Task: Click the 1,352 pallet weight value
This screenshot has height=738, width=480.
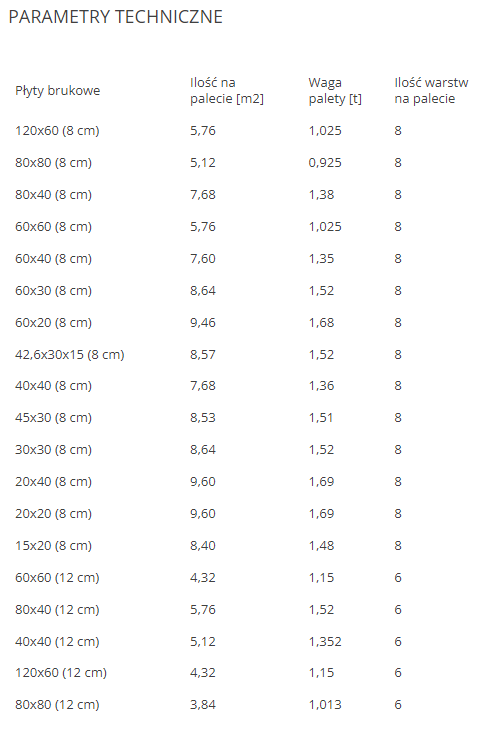Action: (325, 642)
